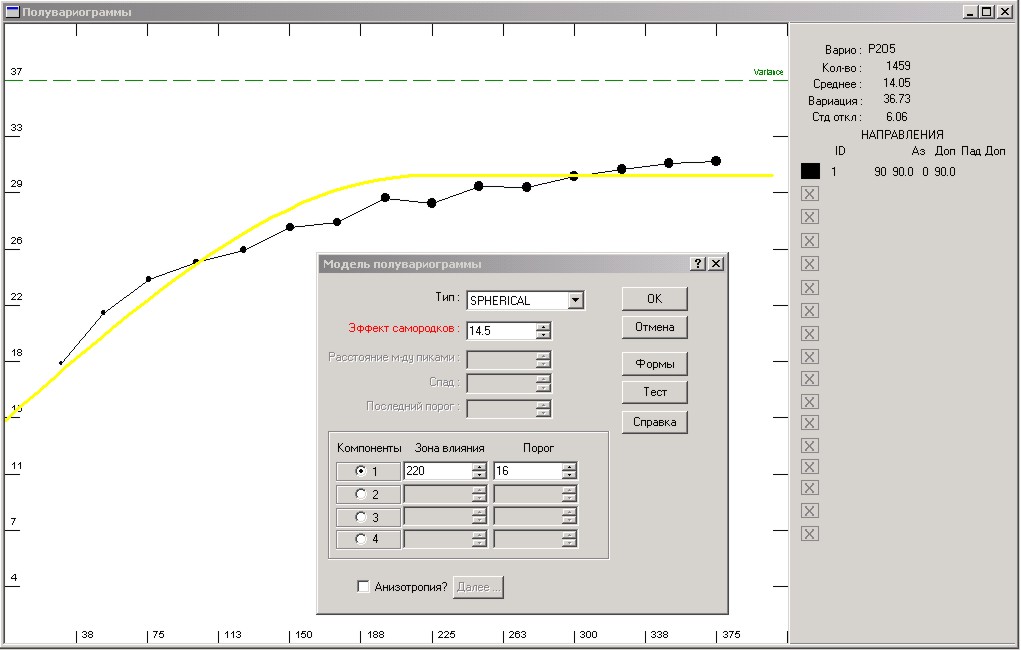
Task: Open the Формы button
Action: click(x=654, y=363)
